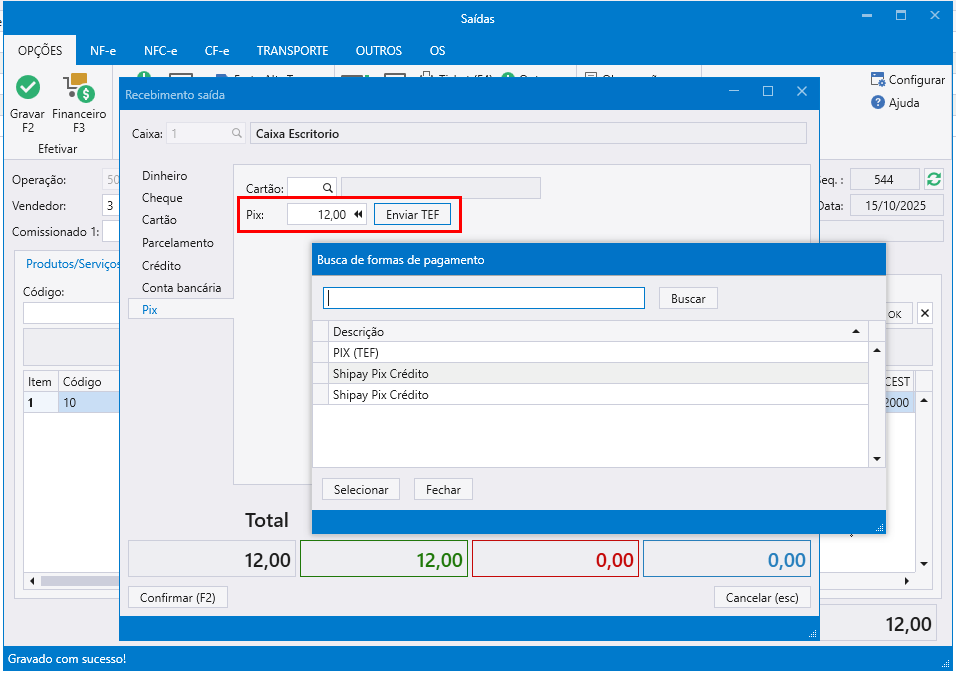The image size is (956, 675).
Task: Open the TRANSPORTE ribbon tab
Action: 292,50
